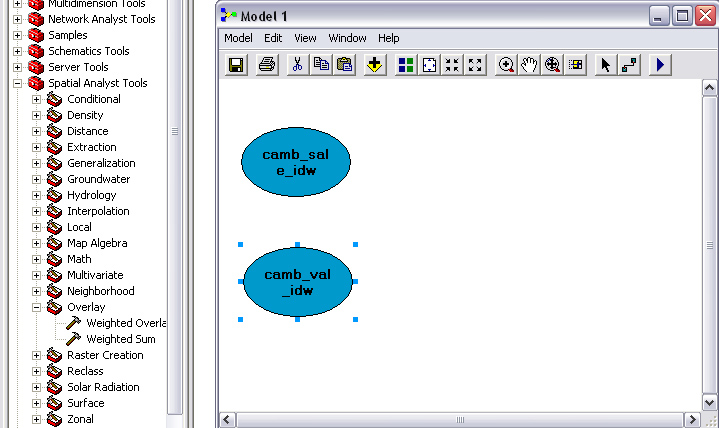Click the horizontal scroll right arrow
The image size is (719, 428).
point(692,420)
